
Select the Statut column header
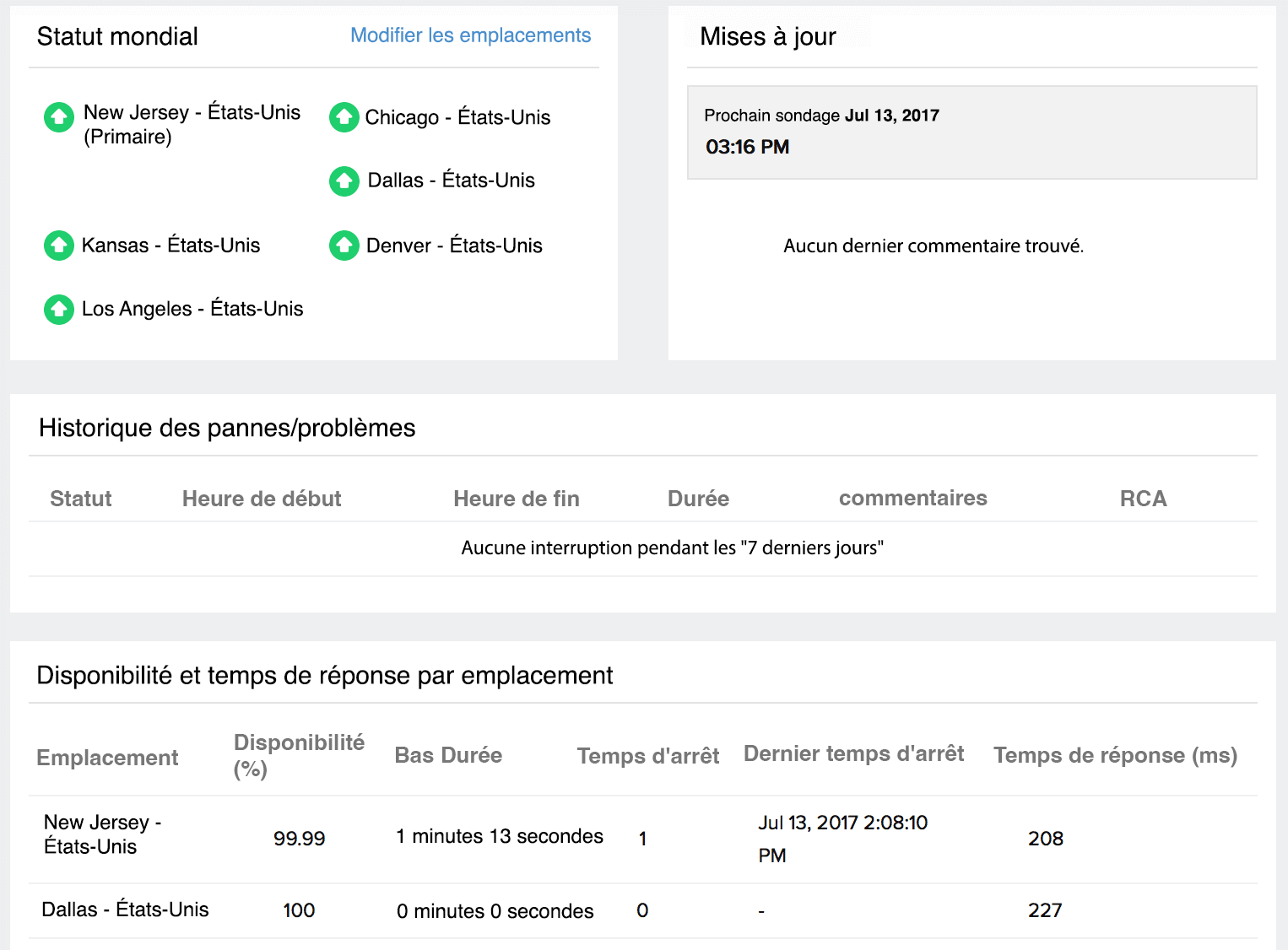click(80, 499)
